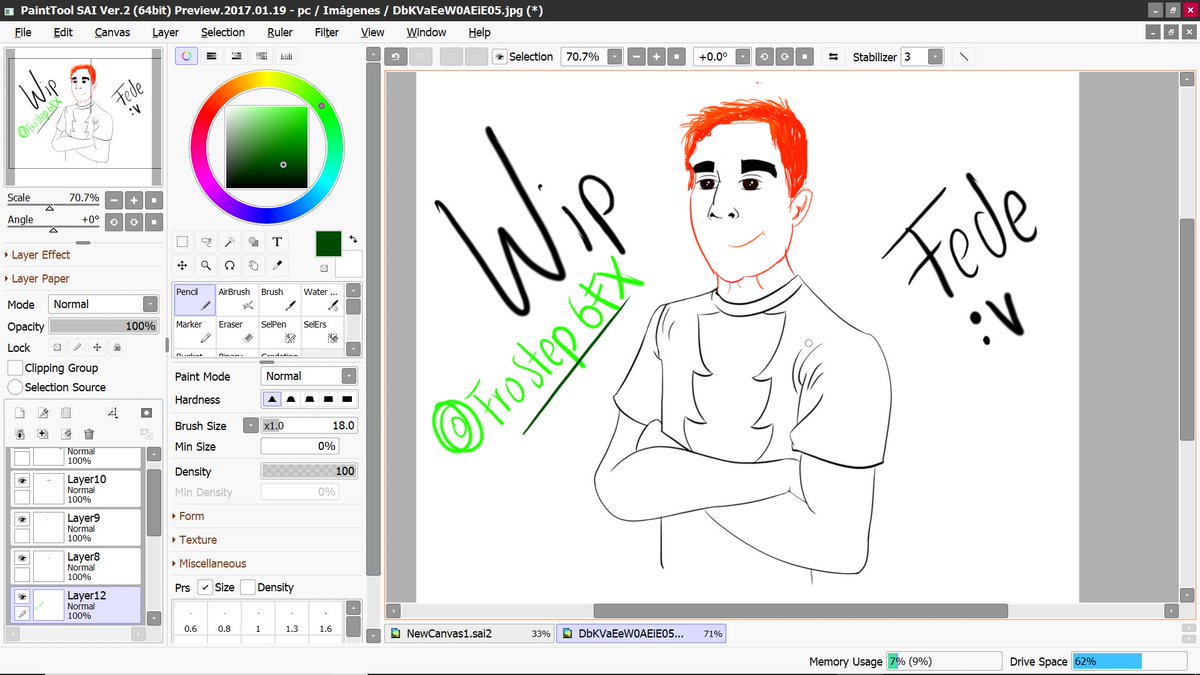Image resolution: width=1200 pixels, height=675 pixels.
Task: Select the Magic Wand tool
Action: tap(230, 241)
